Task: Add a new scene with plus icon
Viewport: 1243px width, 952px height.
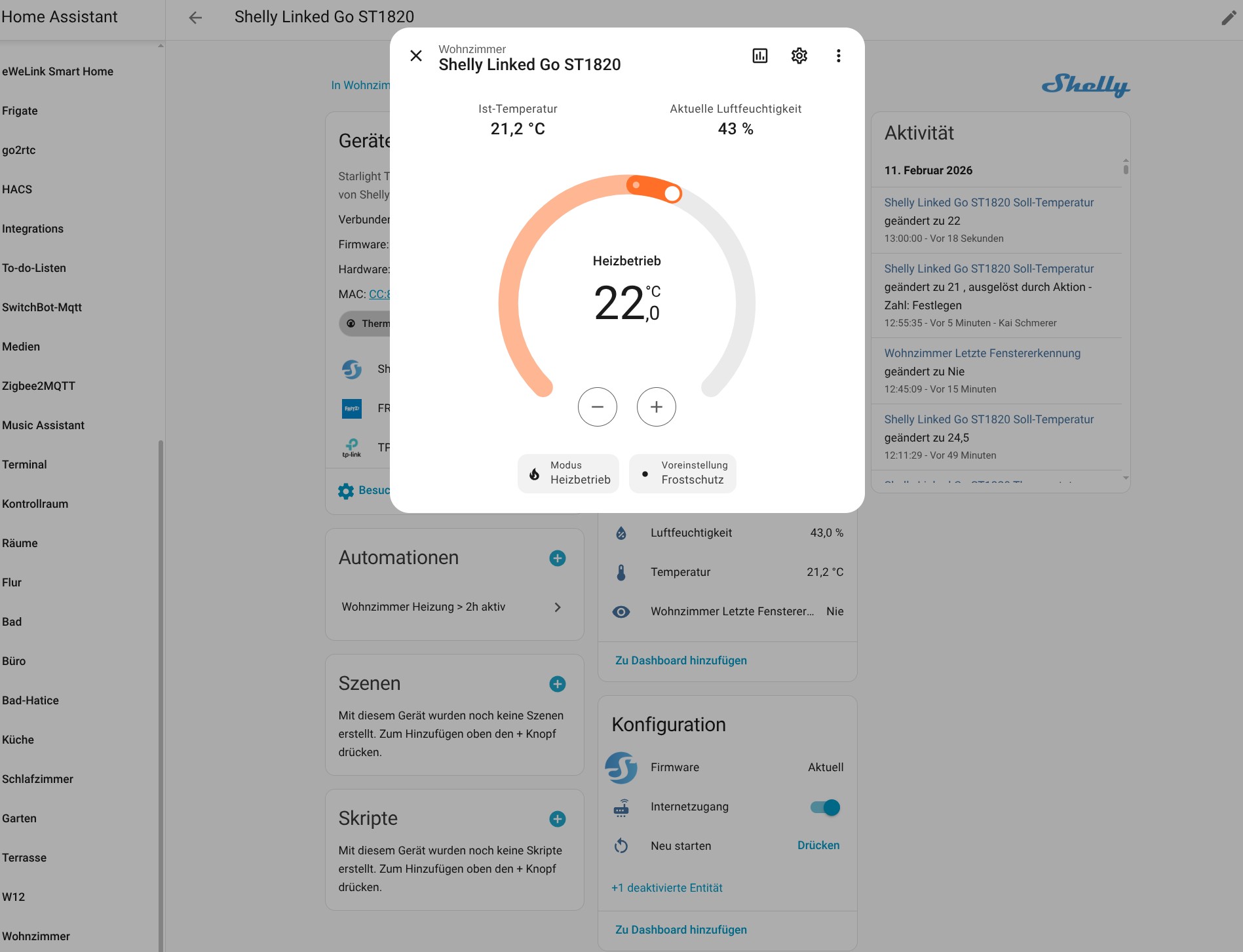Action: click(558, 684)
